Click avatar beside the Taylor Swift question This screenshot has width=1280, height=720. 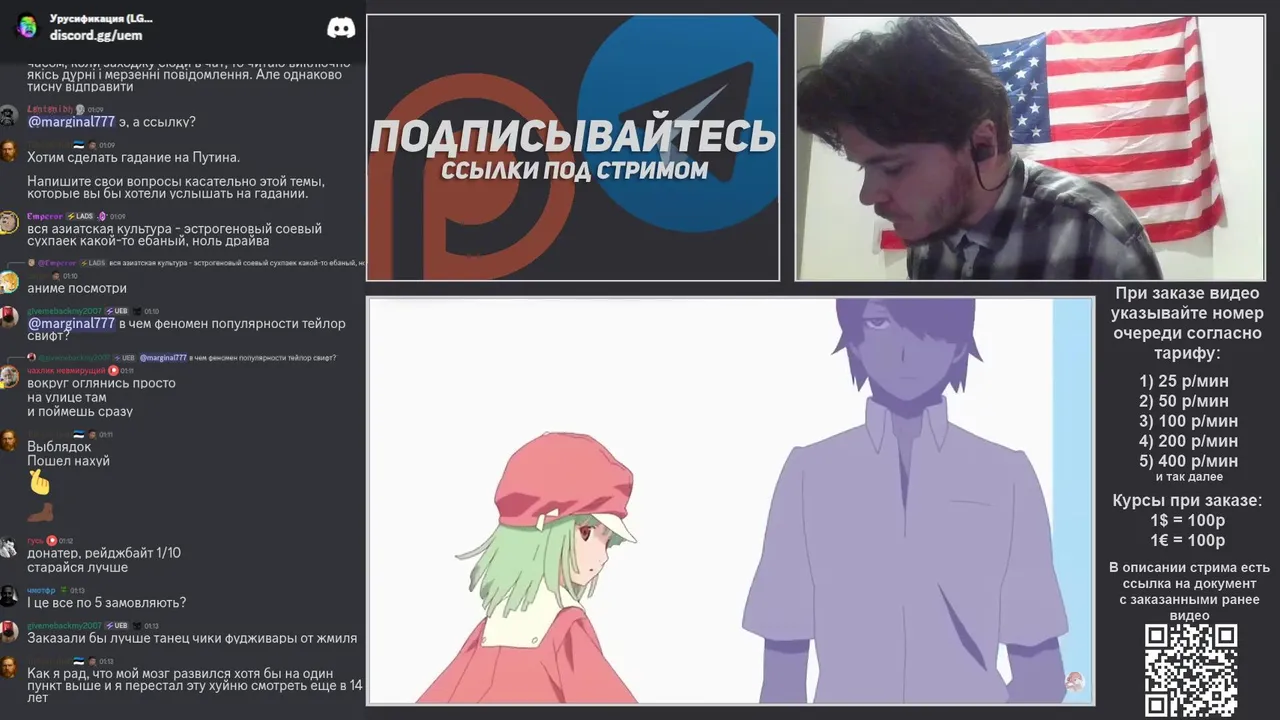tap(9, 317)
